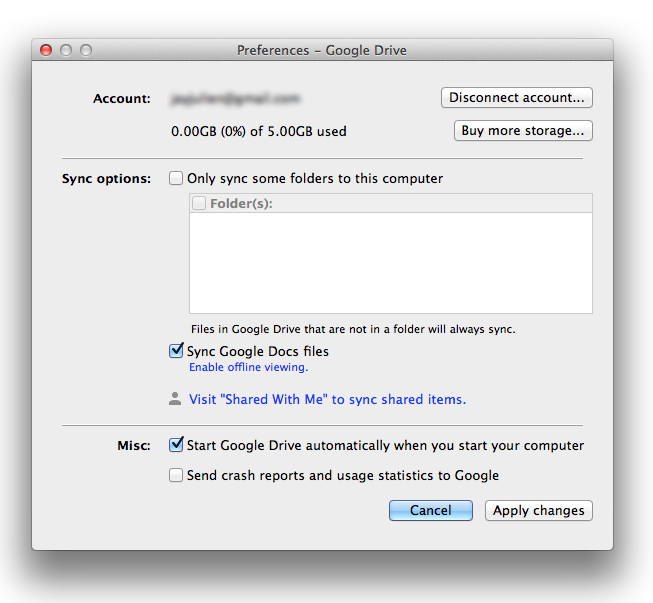653x603 pixels.
Task: Click the '0.00GB (0%) of 5.00GB used' text
Action: coord(259,131)
